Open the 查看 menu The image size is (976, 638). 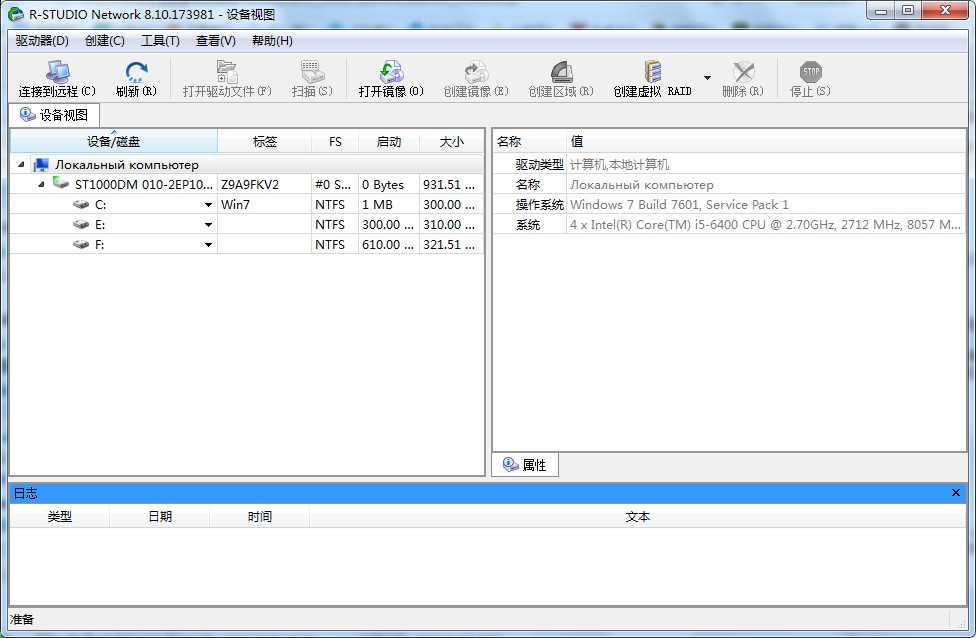pos(215,41)
